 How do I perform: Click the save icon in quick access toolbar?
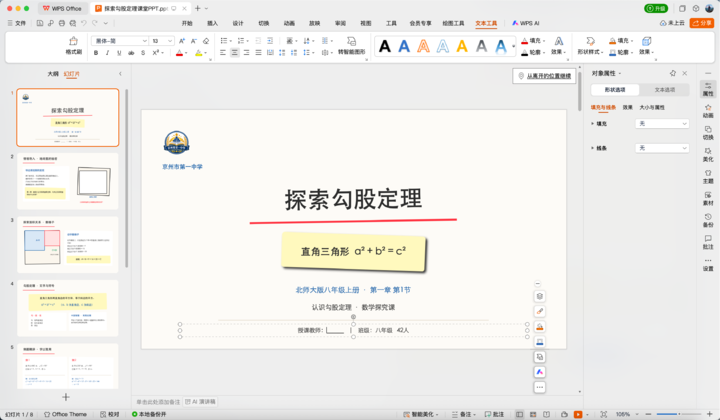click(x=40, y=22)
